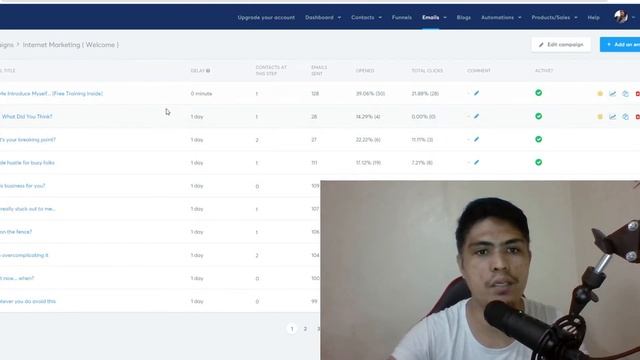Image resolution: width=640 pixels, height=360 pixels.
Task: Edit comment pencil for 'Introduce Myself' email
Action: click(476, 93)
